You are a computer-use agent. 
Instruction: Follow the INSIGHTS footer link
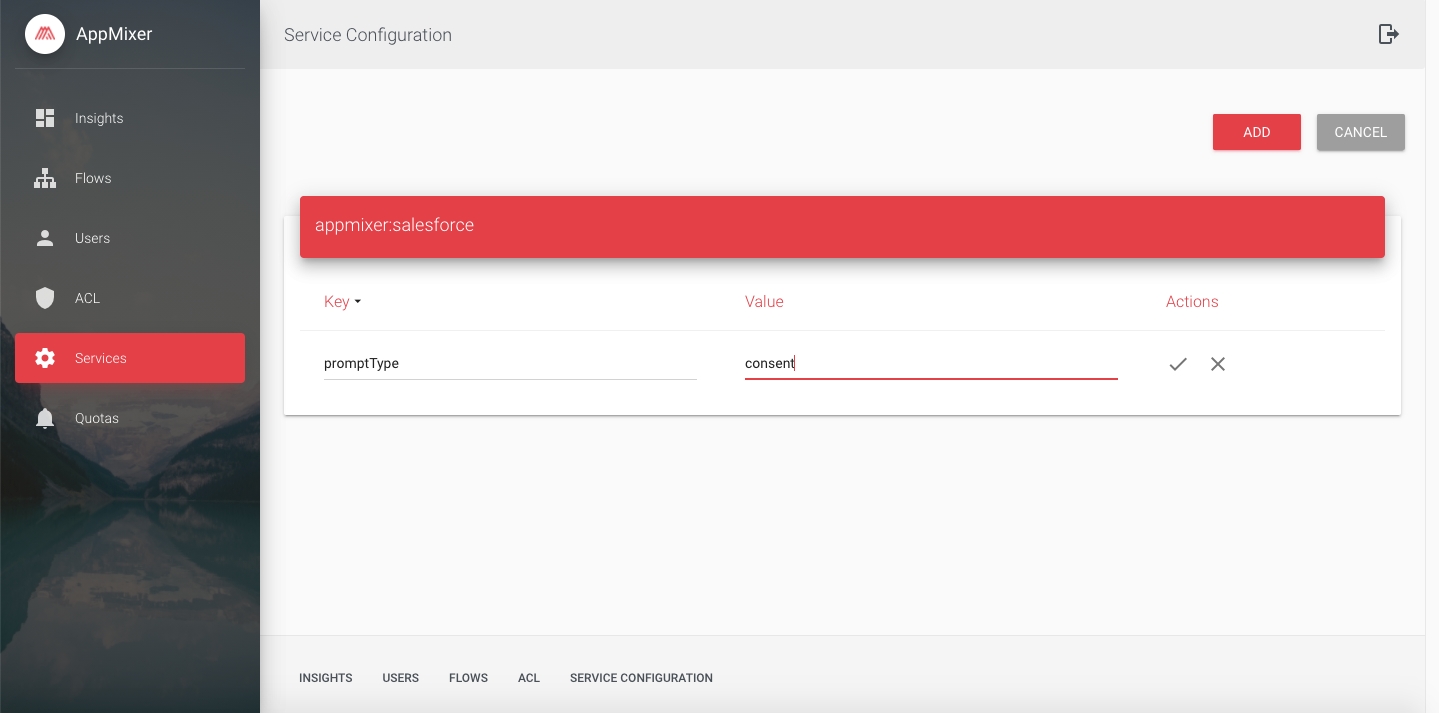coord(326,678)
